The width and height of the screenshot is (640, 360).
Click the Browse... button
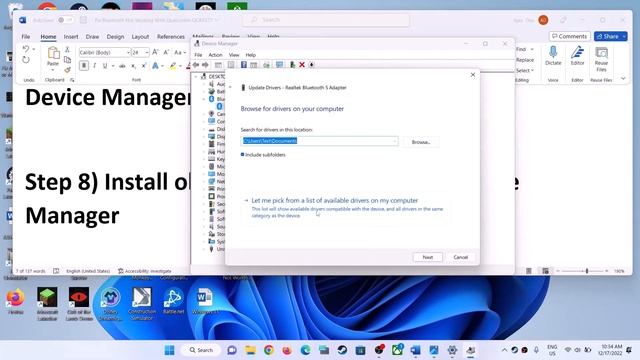coord(421,142)
